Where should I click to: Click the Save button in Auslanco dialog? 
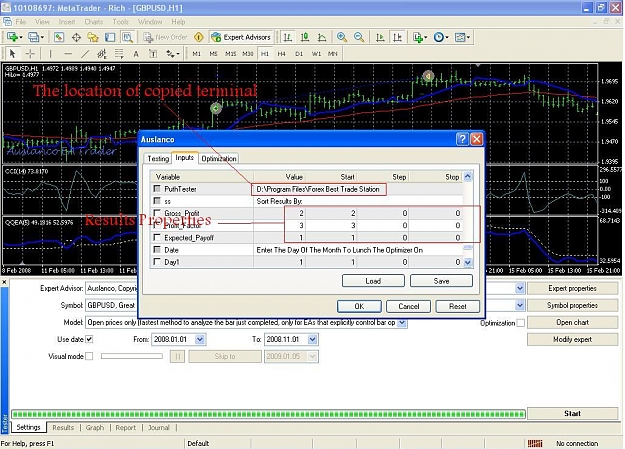point(441,281)
